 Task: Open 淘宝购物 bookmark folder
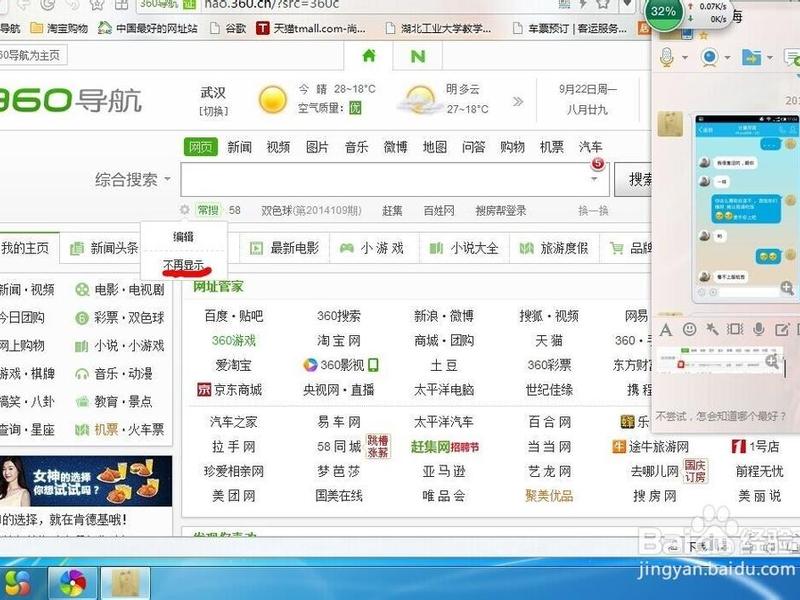pyautogui.click(x=59, y=28)
